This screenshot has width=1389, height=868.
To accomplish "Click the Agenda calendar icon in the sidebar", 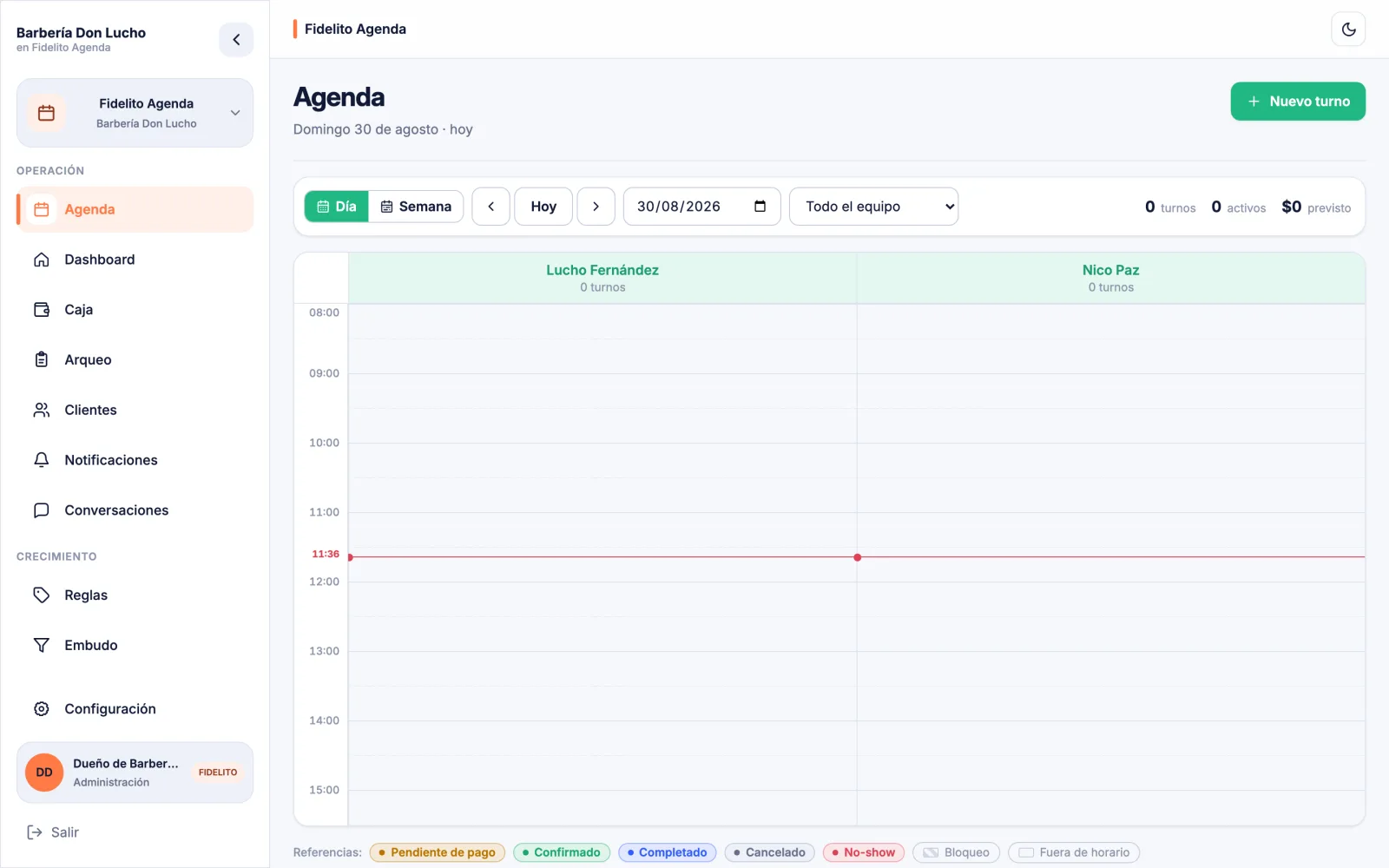I will click(x=42, y=209).
